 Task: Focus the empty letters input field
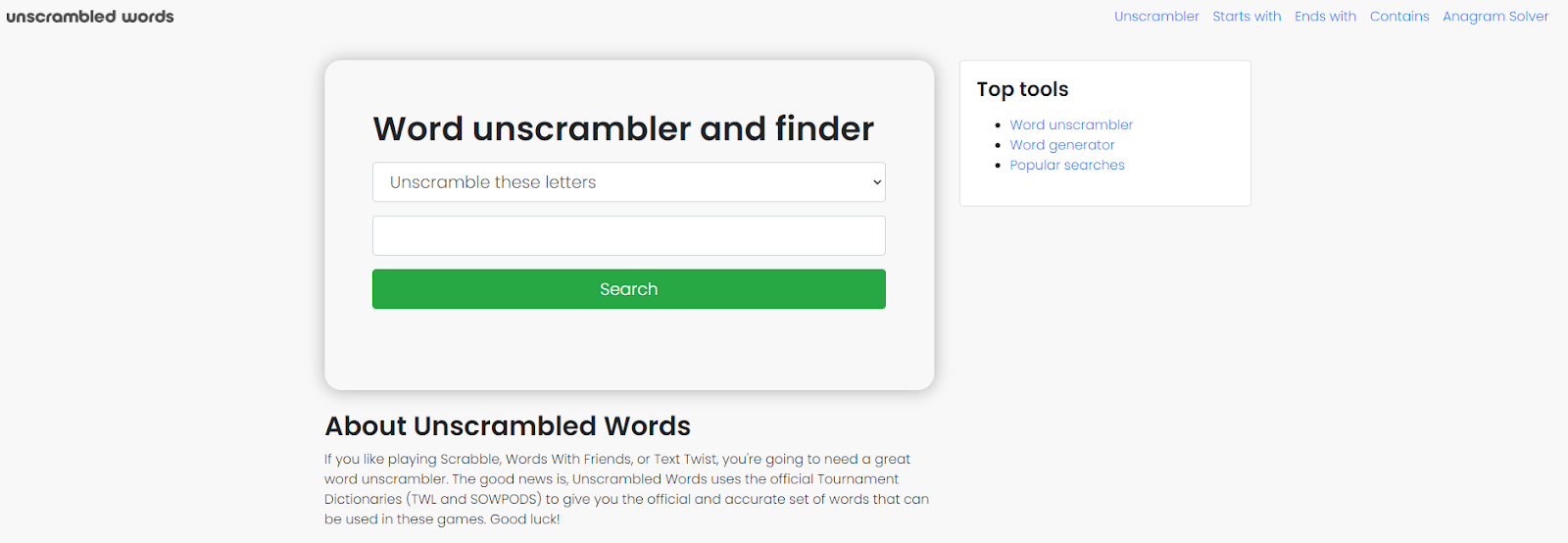coord(628,236)
